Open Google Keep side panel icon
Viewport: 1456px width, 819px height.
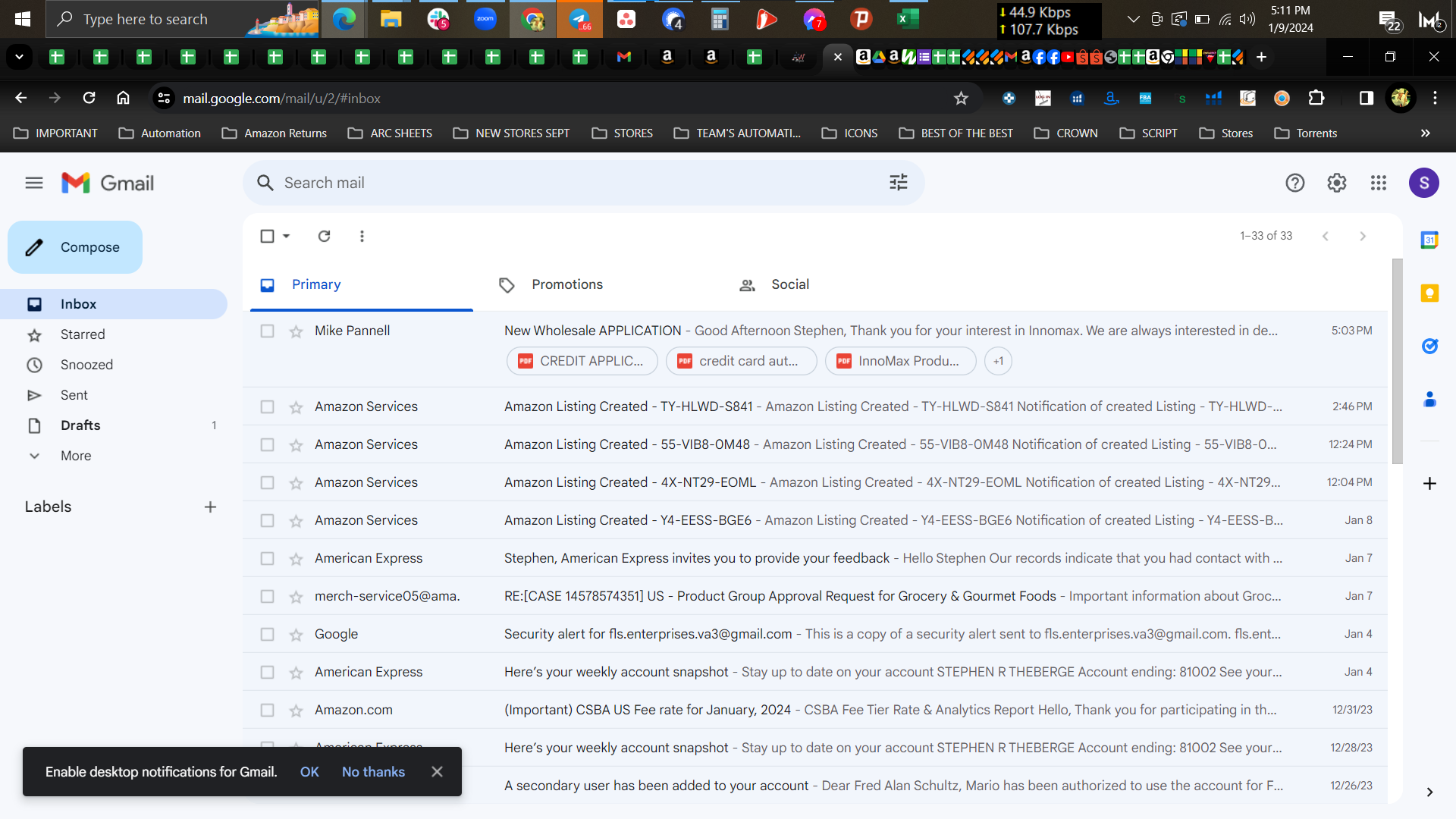pos(1429,293)
